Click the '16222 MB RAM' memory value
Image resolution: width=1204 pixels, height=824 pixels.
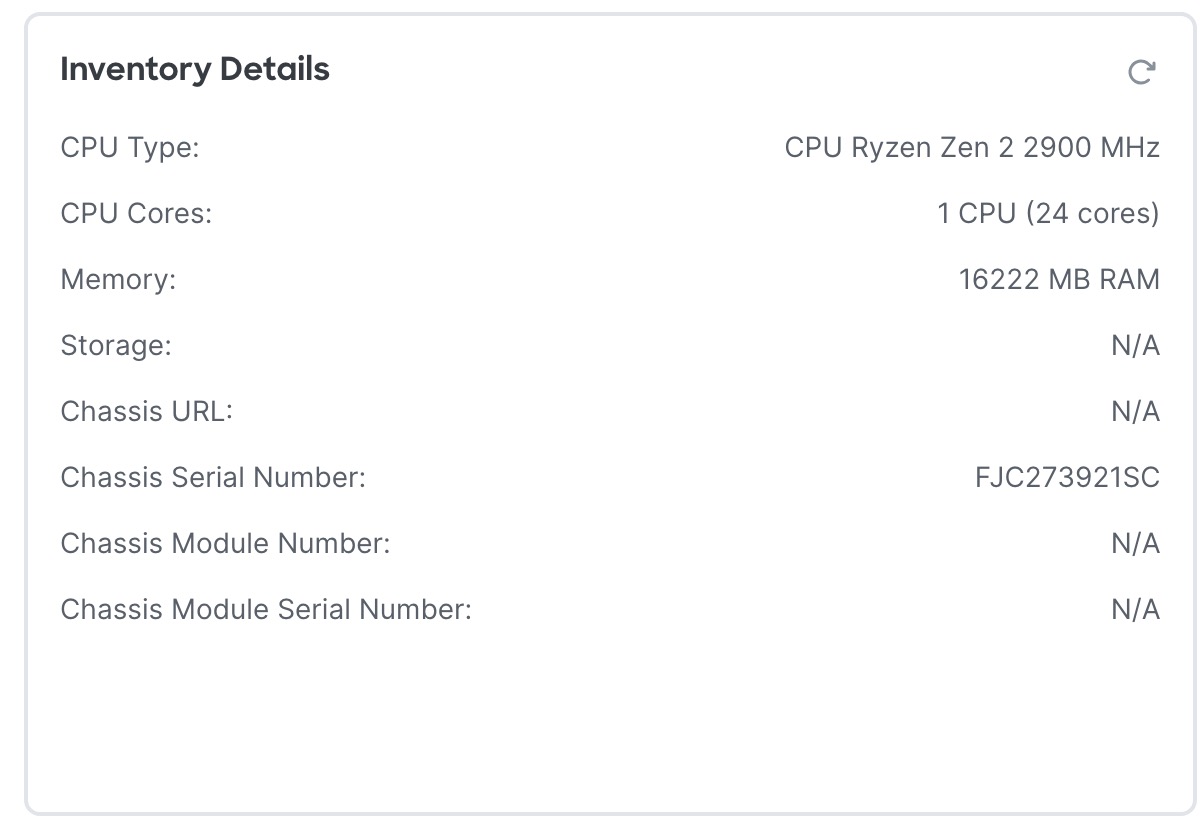pyautogui.click(x=1059, y=280)
